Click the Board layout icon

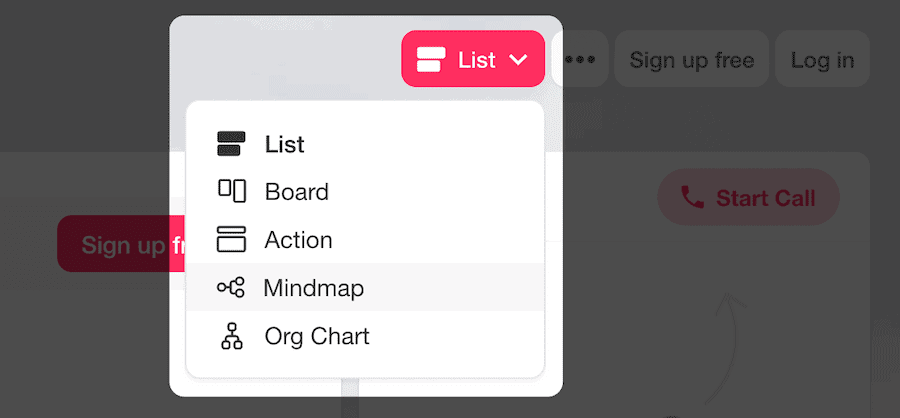(231, 191)
